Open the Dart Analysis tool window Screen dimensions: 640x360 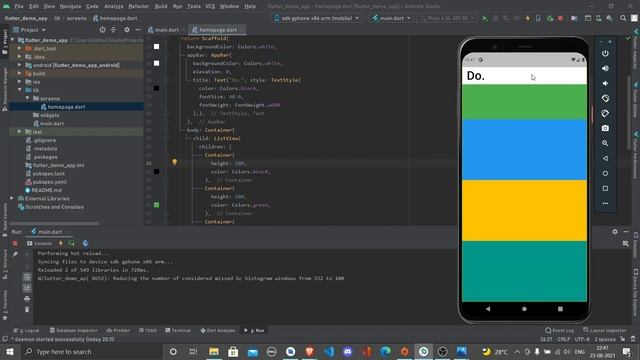pos(218,330)
